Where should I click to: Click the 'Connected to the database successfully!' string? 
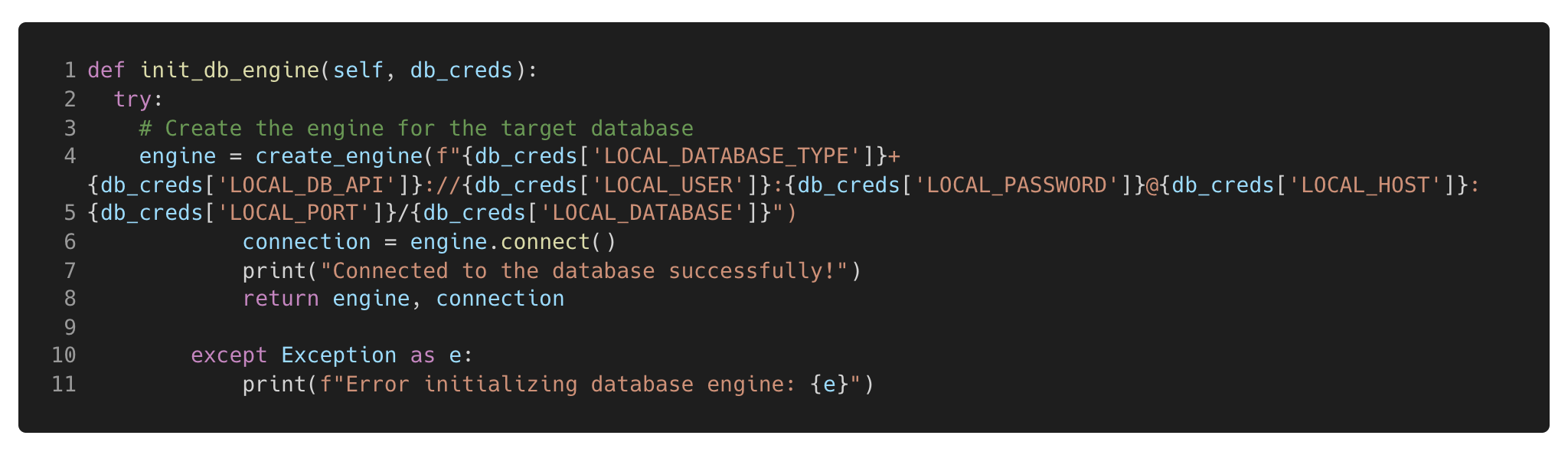[583, 271]
